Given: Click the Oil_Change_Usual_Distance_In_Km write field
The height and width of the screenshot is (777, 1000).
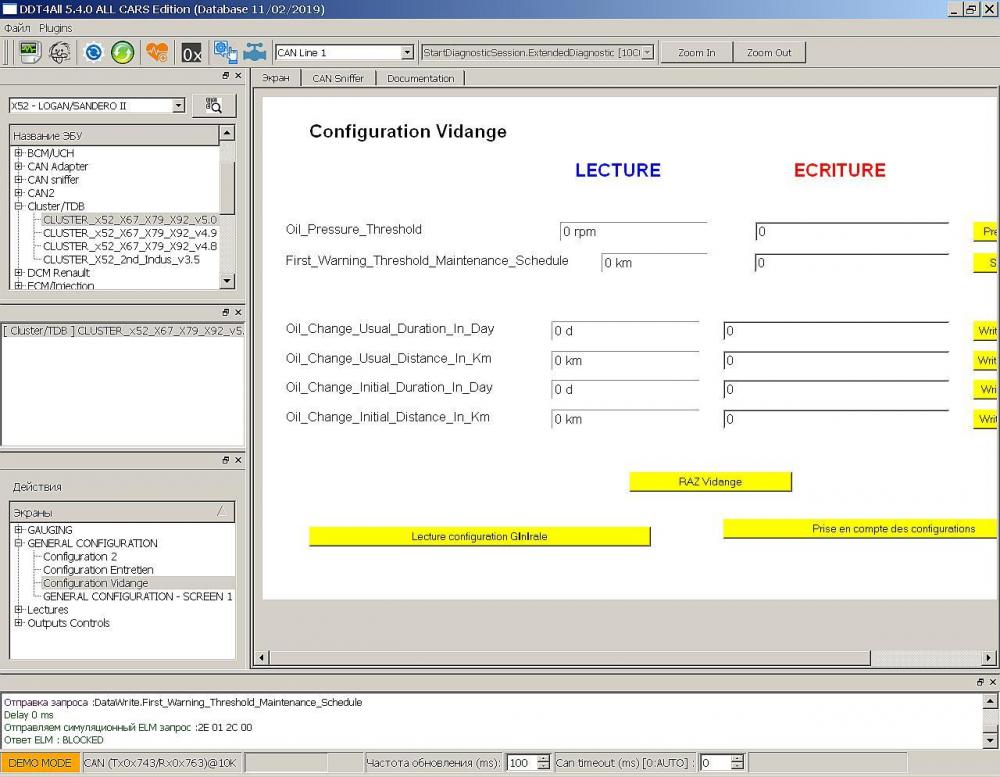Looking at the screenshot, I should coord(836,360).
